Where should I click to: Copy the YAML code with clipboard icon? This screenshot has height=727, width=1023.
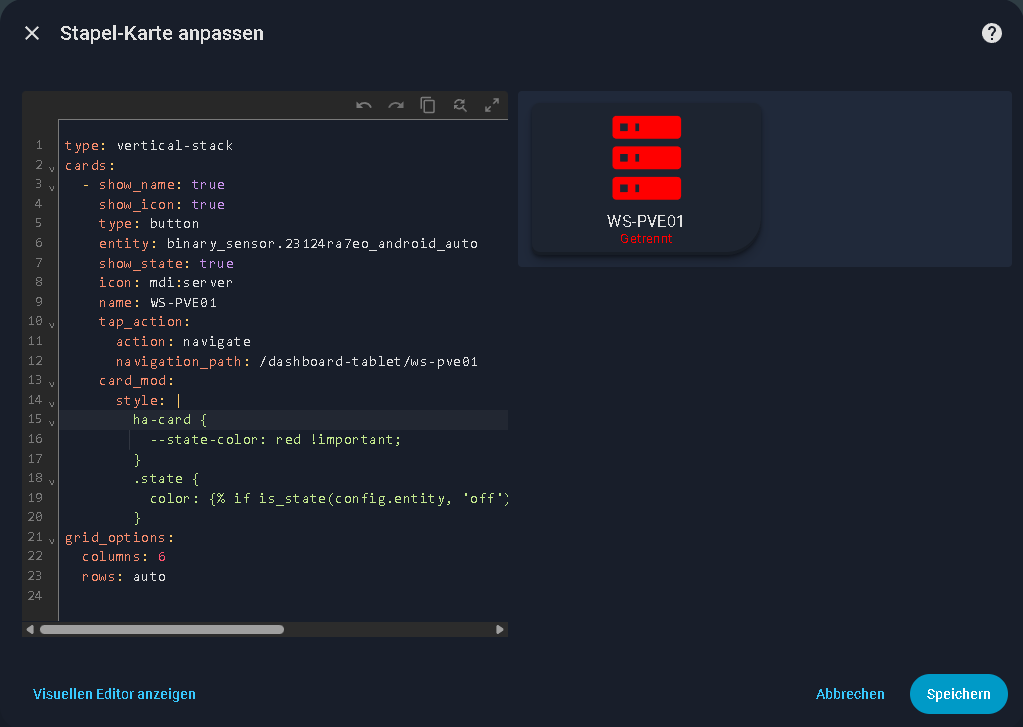pyautogui.click(x=428, y=105)
